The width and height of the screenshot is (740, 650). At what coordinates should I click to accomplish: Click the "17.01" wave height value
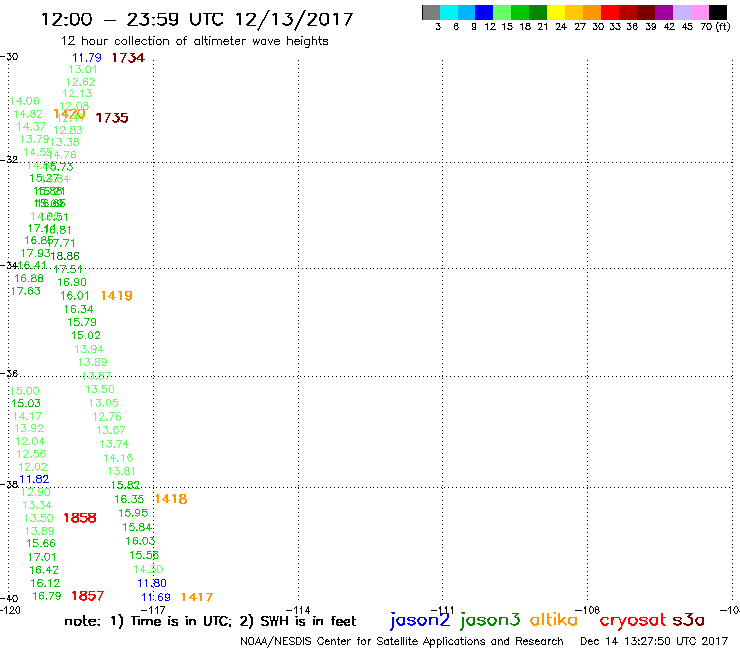(42, 557)
